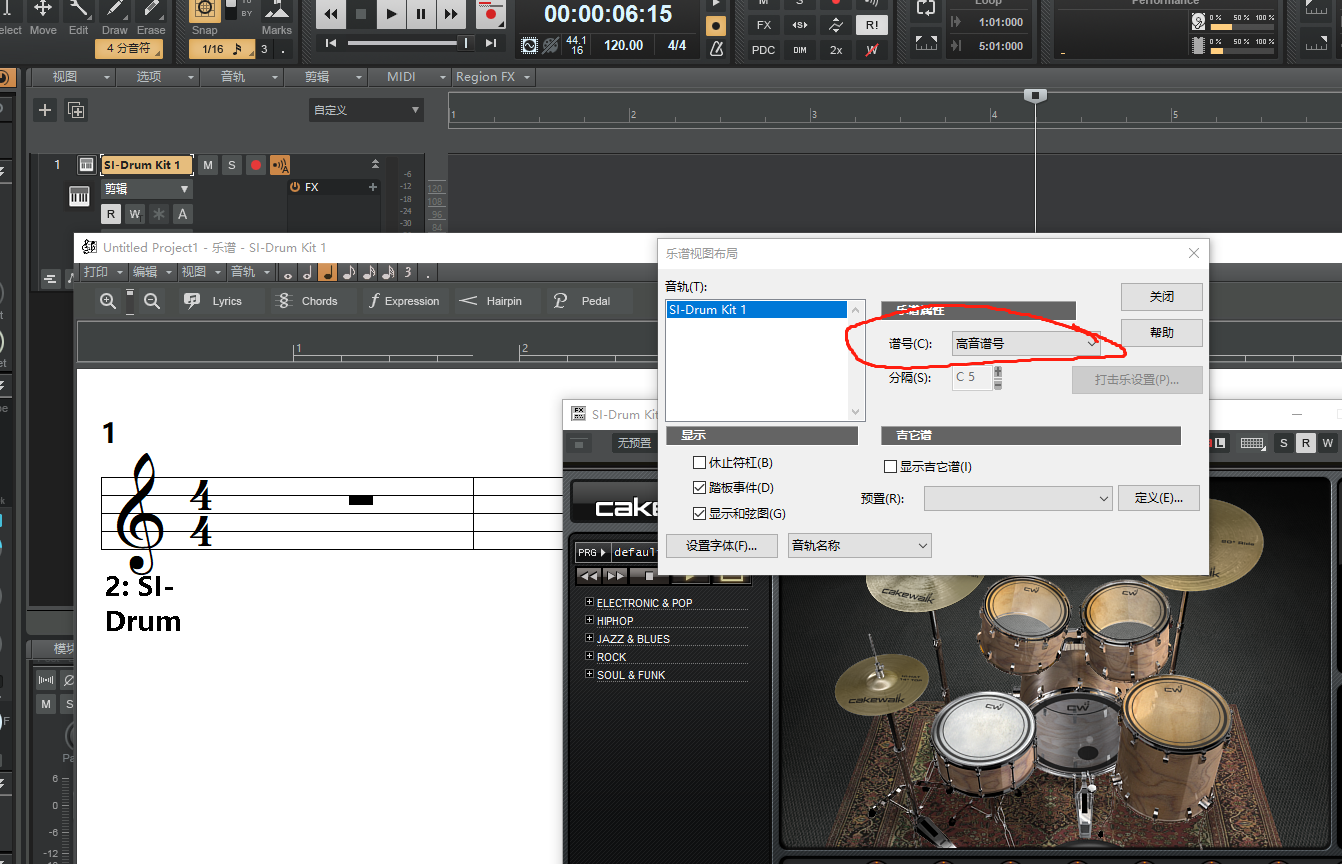
Task: Open the 预置 preset dropdown
Action: tap(1018, 498)
